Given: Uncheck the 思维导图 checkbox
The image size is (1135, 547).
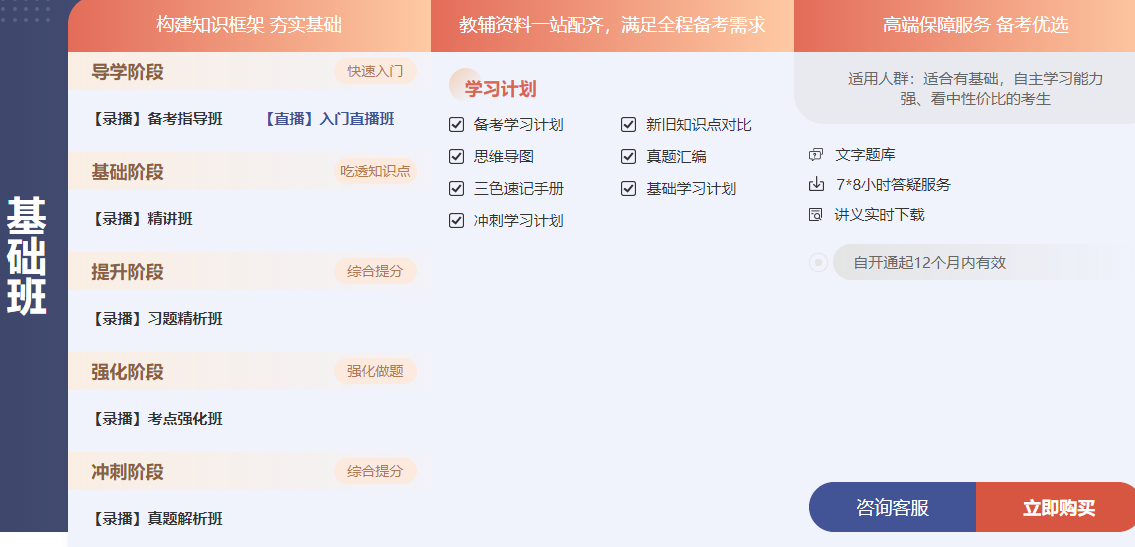Looking at the screenshot, I should 457,157.
